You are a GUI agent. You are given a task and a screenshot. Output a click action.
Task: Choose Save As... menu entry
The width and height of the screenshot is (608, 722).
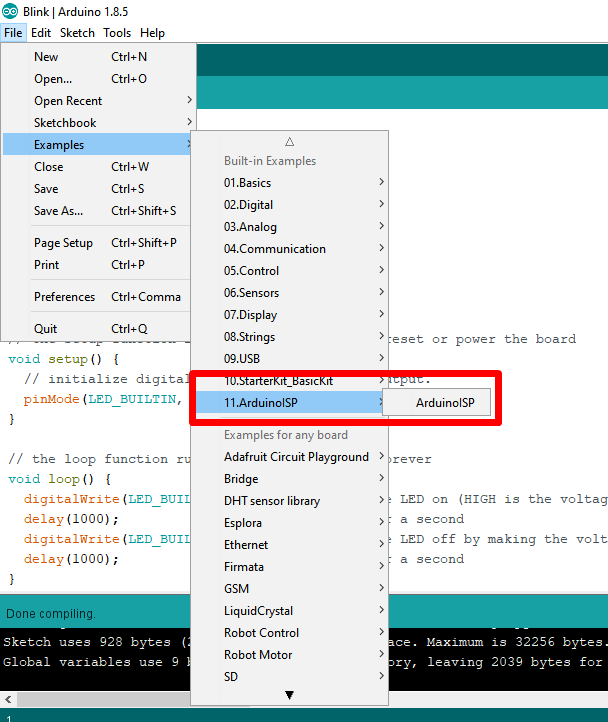[x=97, y=211]
